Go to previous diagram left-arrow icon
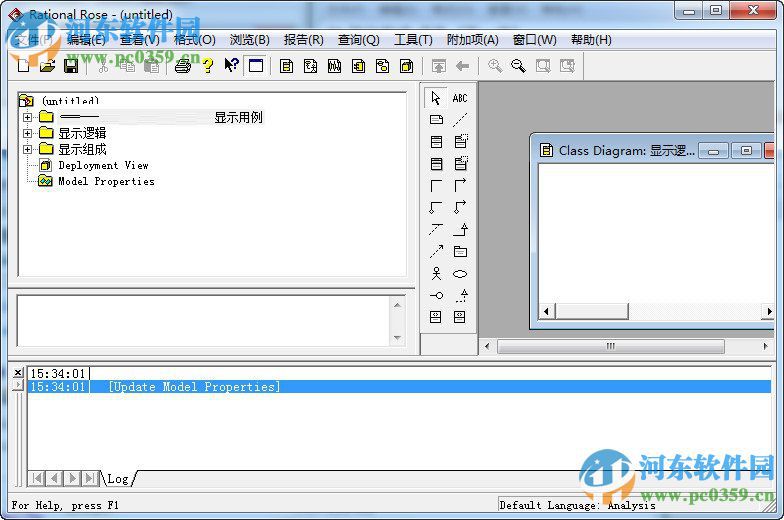The image size is (784, 520). (462, 66)
